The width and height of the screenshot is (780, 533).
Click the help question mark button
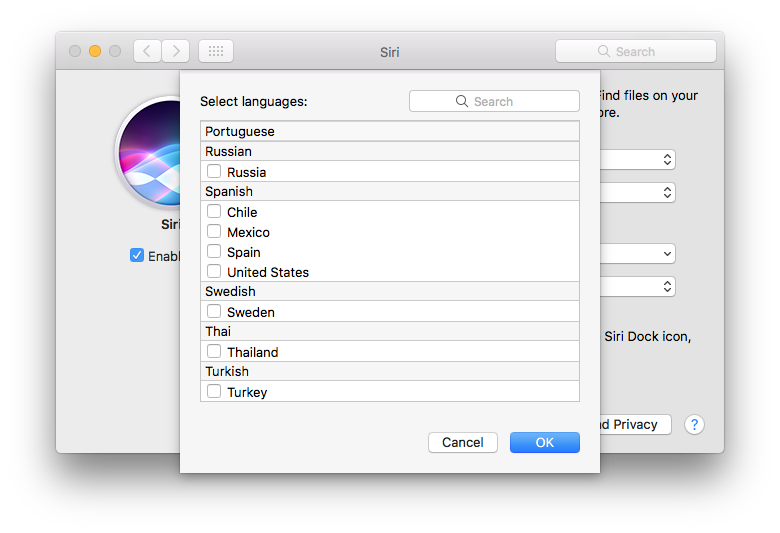tap(694, 425)
